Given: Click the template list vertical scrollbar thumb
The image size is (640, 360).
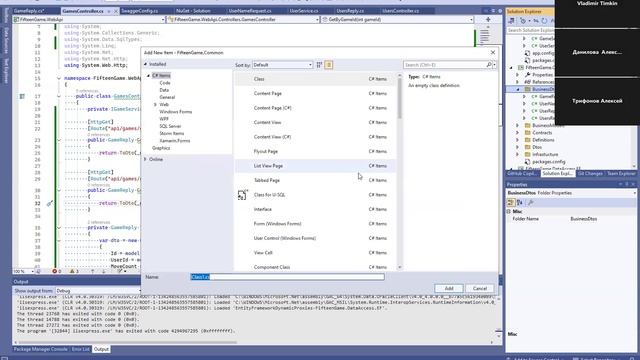Looking at the screenshot, I should tap(400, 98).
